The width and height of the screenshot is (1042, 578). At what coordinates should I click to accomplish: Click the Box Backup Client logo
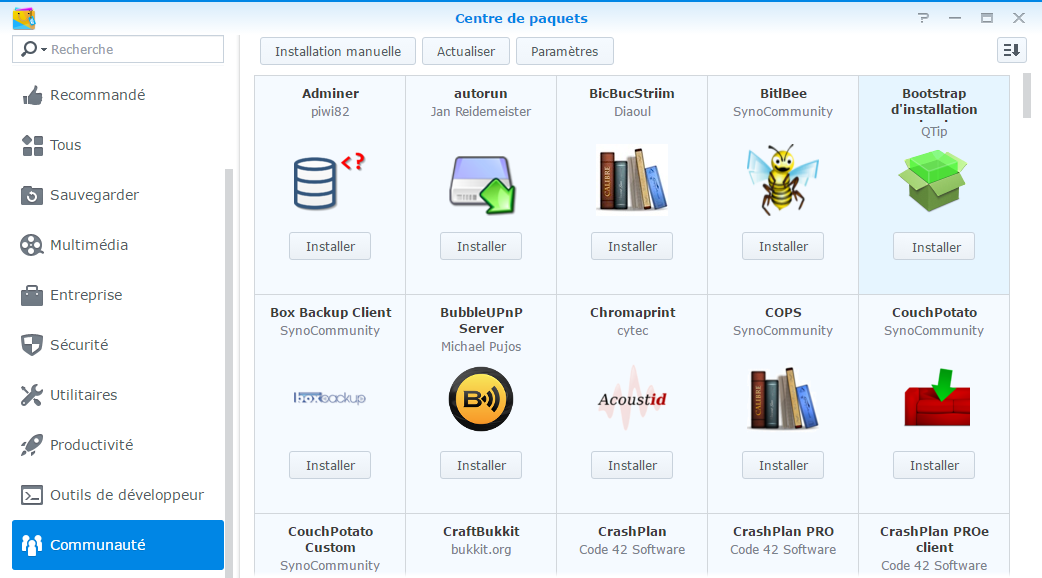(x=330, y=398)
